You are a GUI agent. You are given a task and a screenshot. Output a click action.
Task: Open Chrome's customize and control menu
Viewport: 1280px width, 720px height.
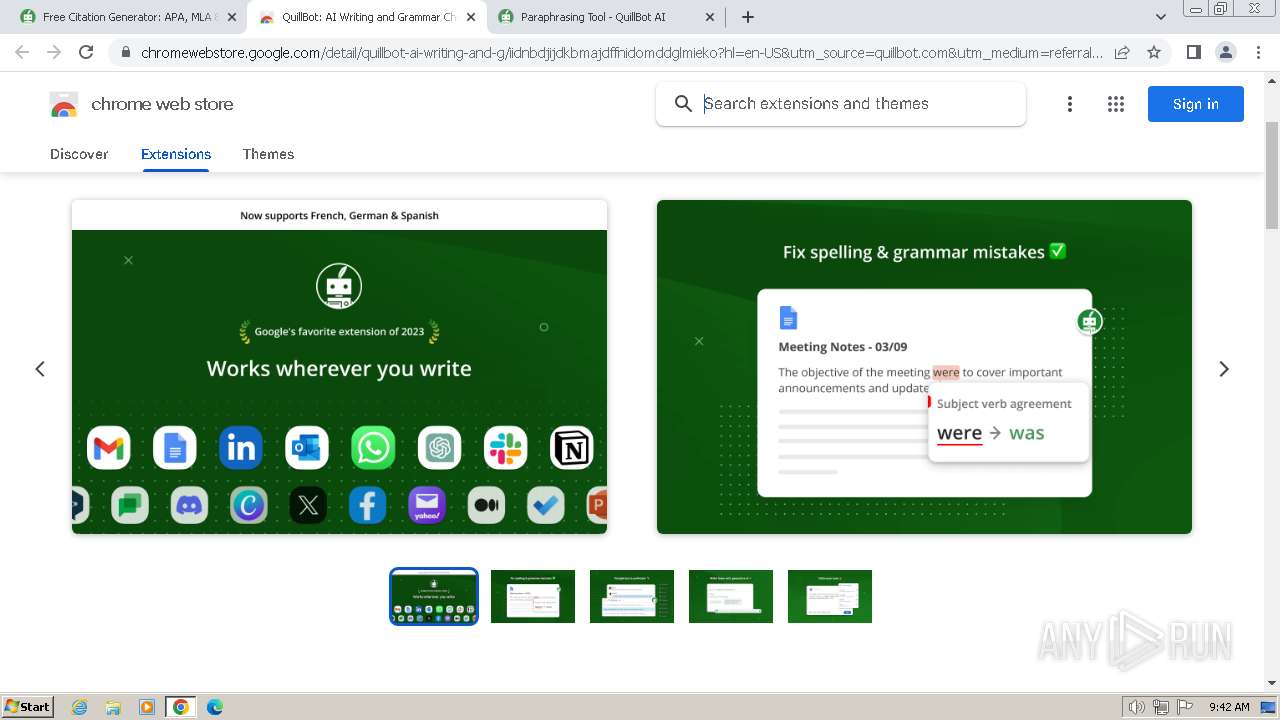[x=1258, y=52]
